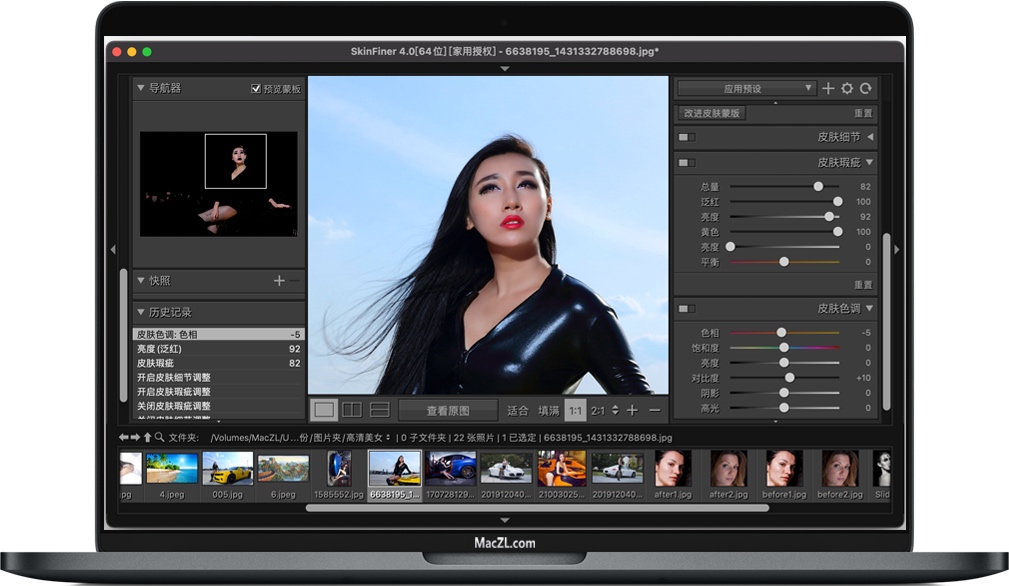Viewport: 1009px width, 586px height.
Task: Switch zoom mode to 适合
Action: 520,409
